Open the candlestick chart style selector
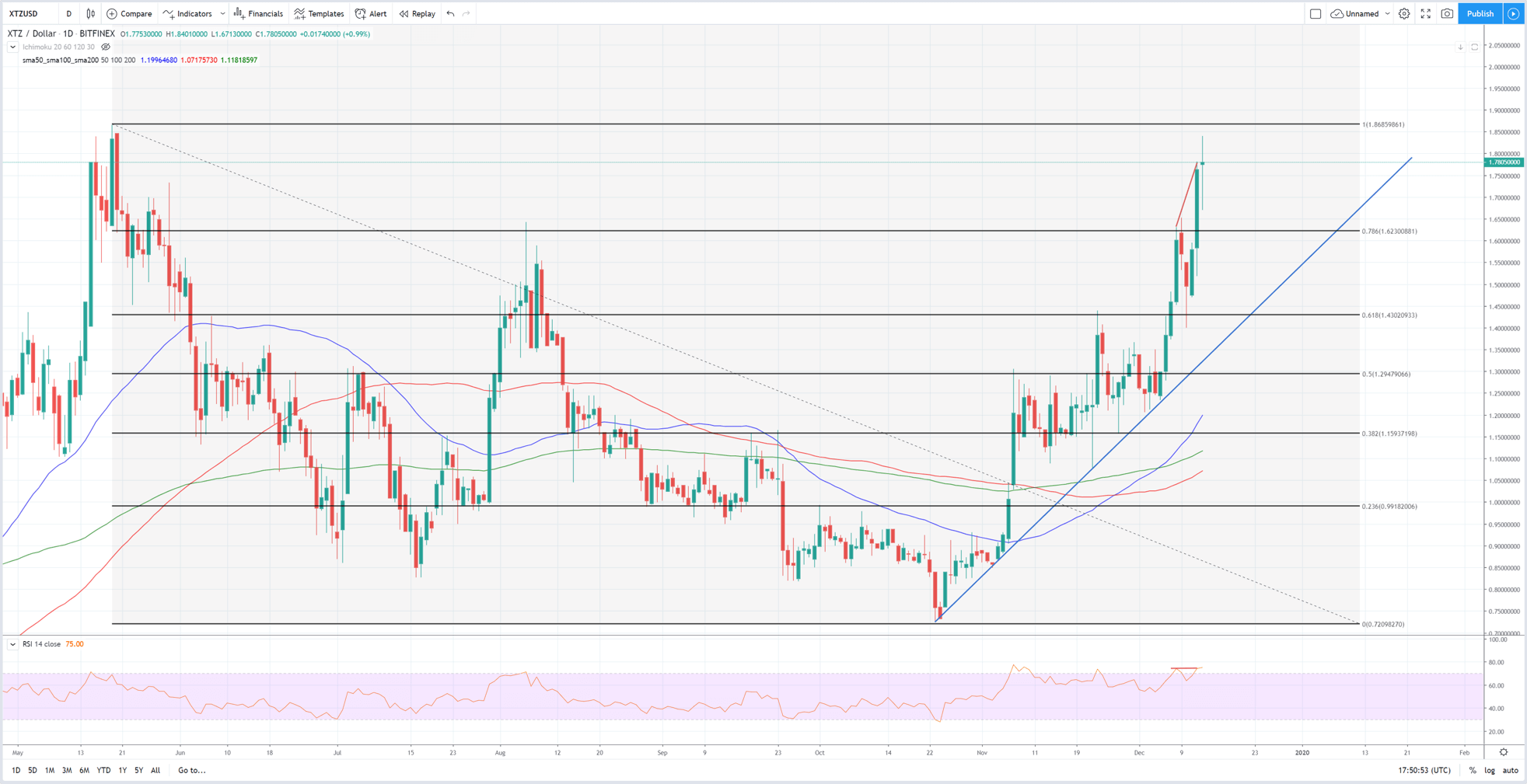This screenshot has height=784, width=1527. pos(91,13)
